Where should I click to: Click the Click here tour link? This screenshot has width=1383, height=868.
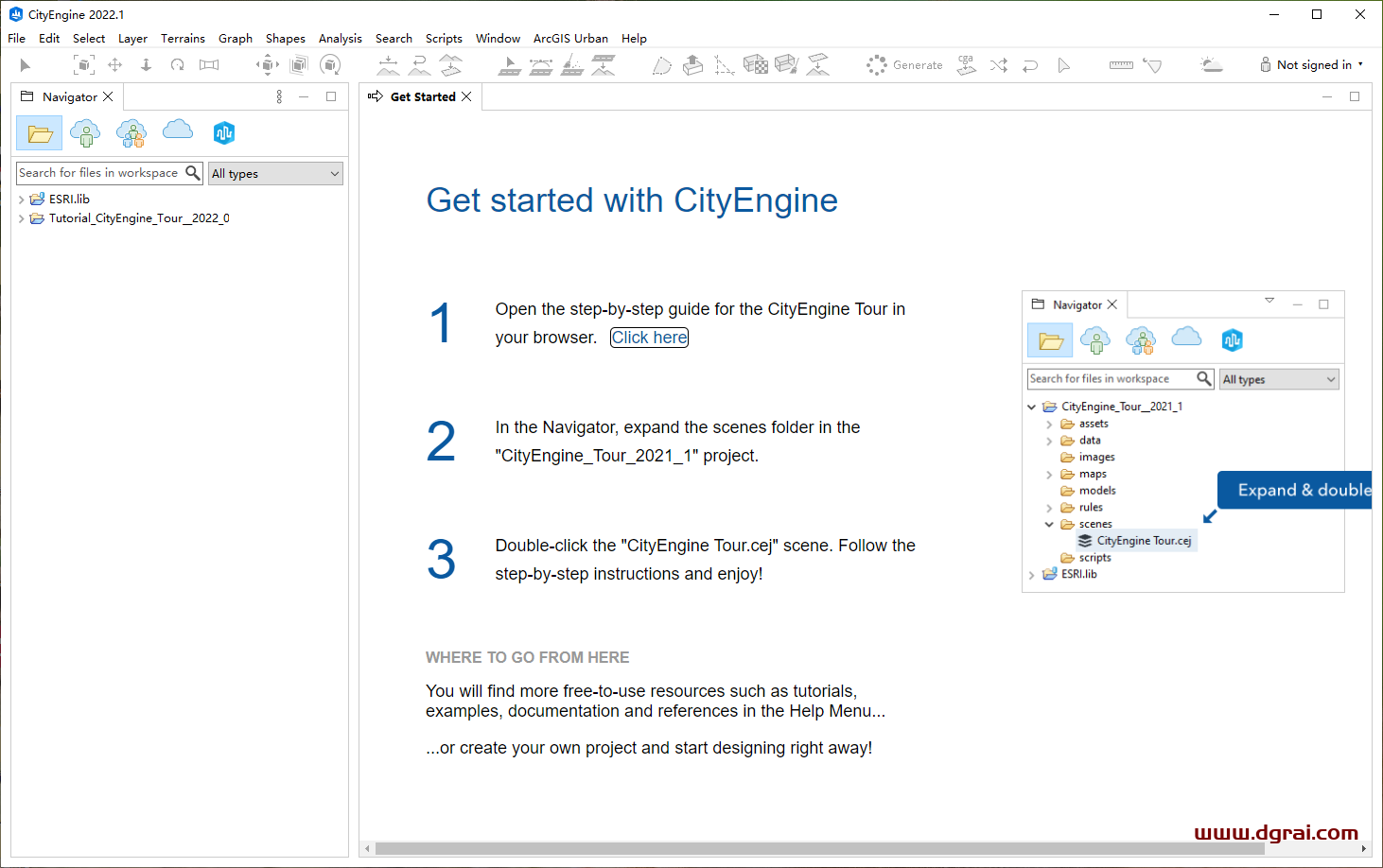pos(650,338)
